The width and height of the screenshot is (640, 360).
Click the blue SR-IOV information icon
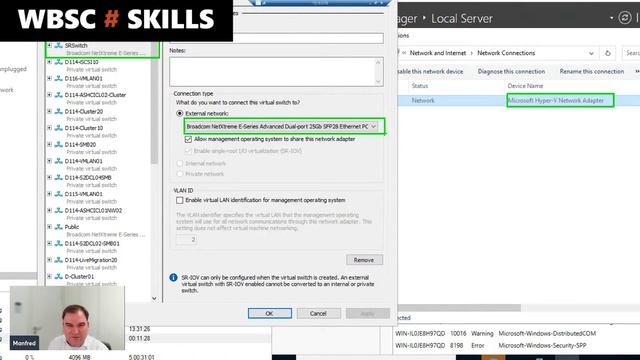pyautogui.click(x=173, y=278)
